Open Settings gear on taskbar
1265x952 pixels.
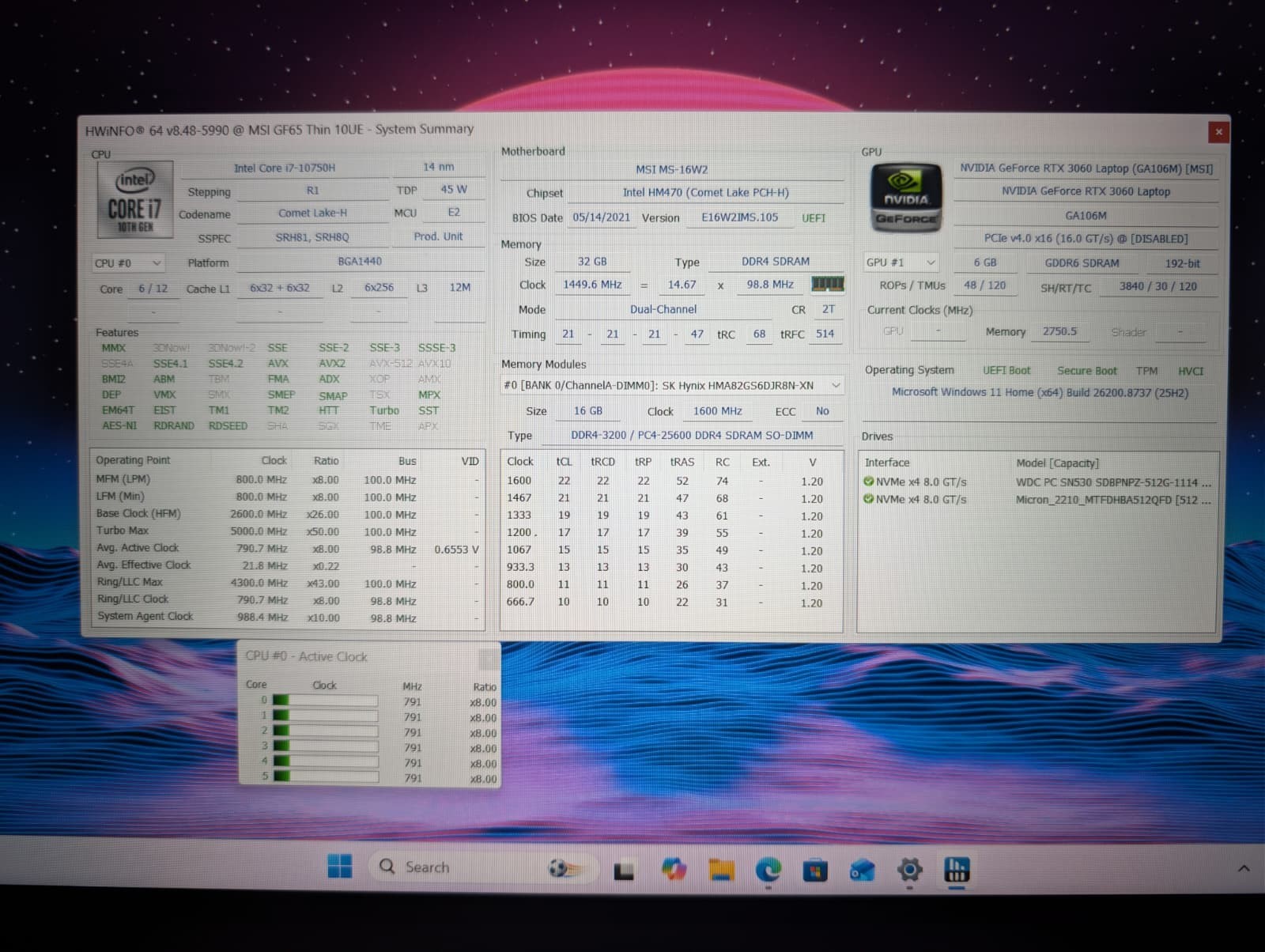point(910,871)
